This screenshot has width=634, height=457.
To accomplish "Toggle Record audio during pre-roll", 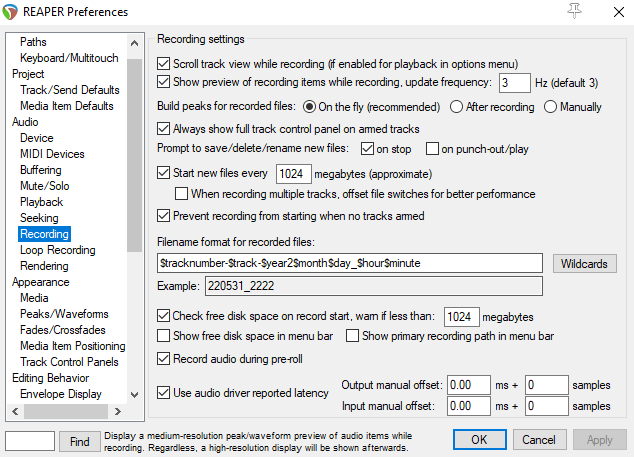I will [x=163, y=359].
